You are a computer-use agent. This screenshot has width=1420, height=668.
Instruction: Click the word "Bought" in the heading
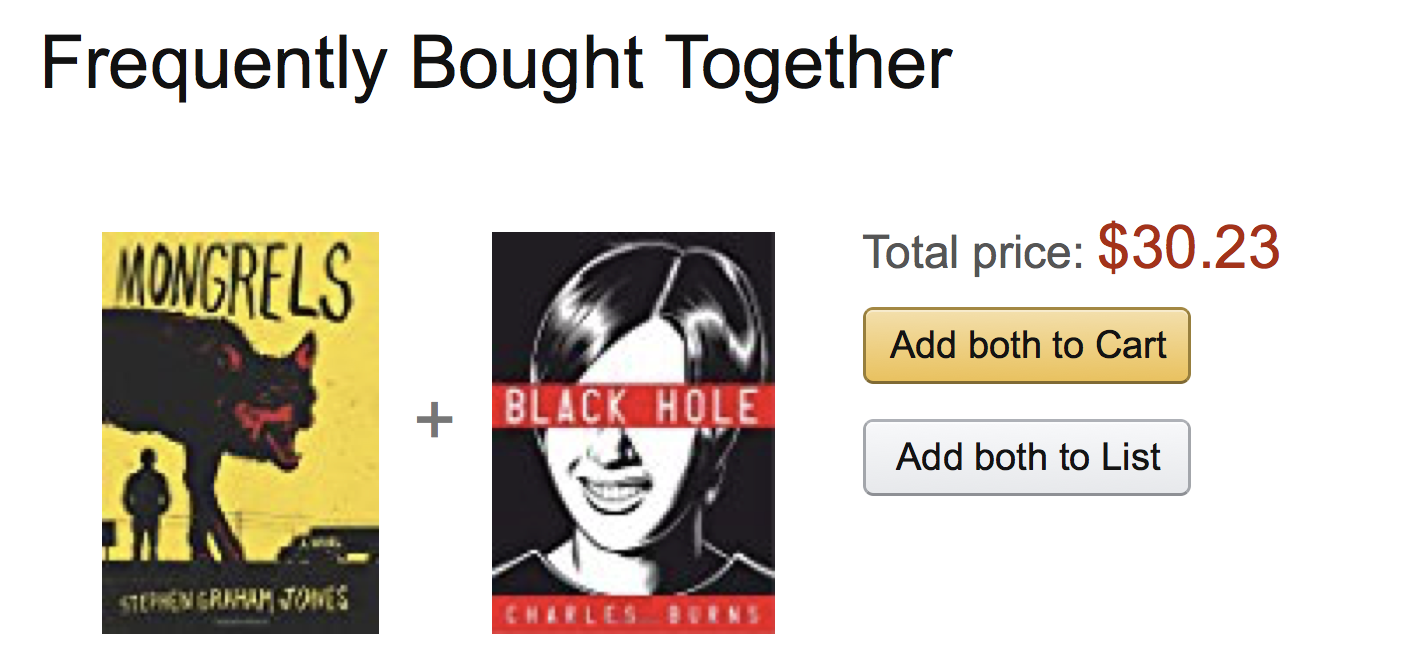[526, 62]
